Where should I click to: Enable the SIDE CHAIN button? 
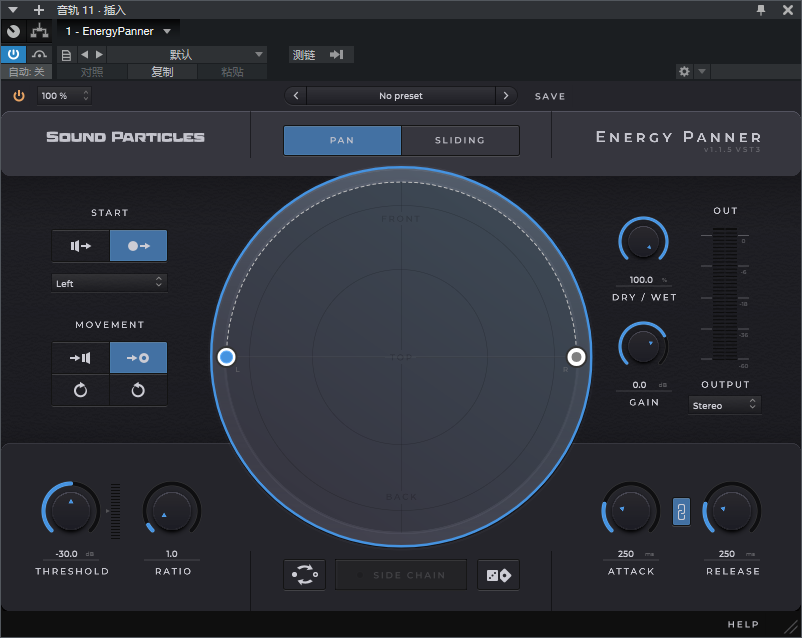(x=401, y=575)
